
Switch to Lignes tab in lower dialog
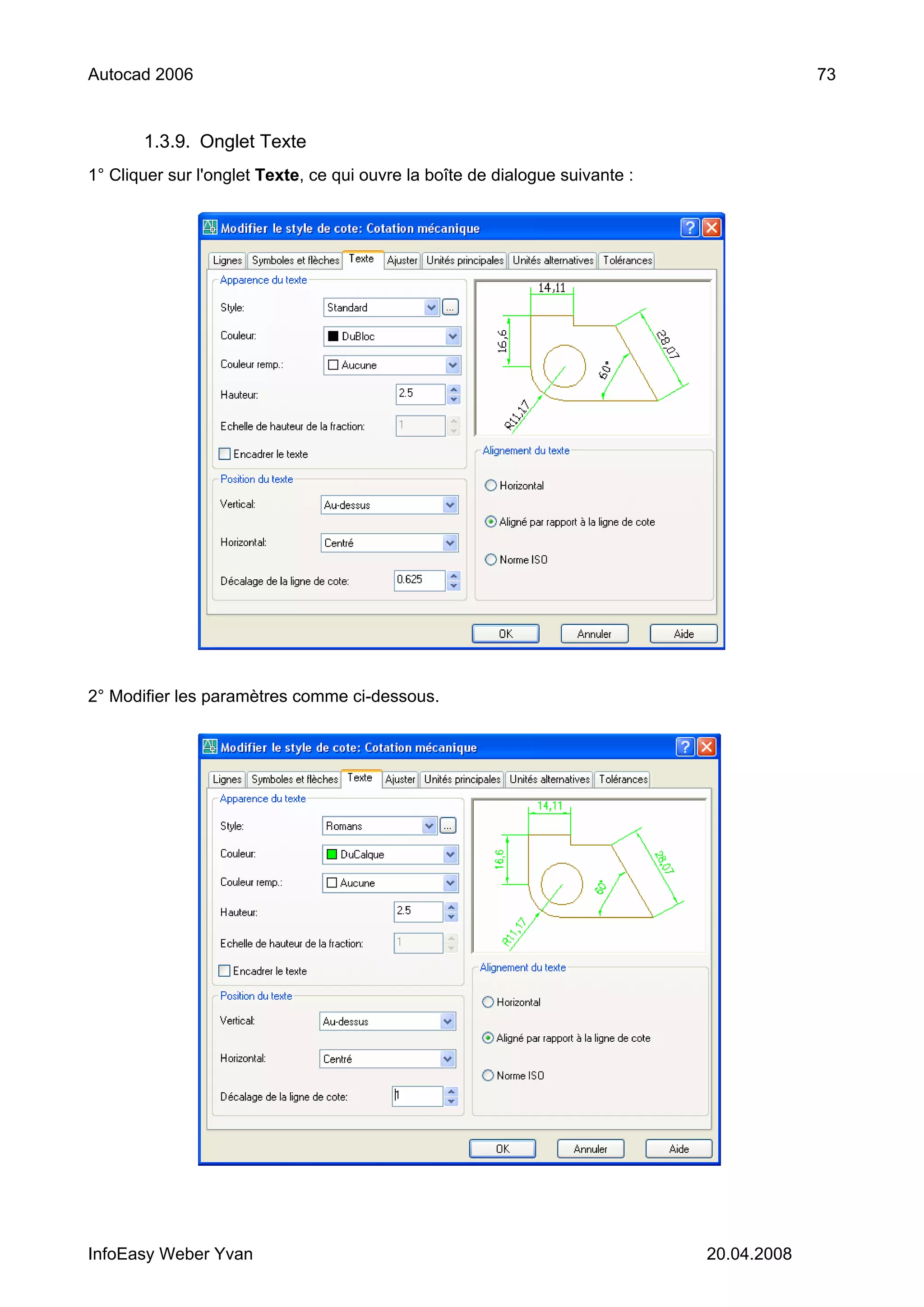tap(226, 779)
